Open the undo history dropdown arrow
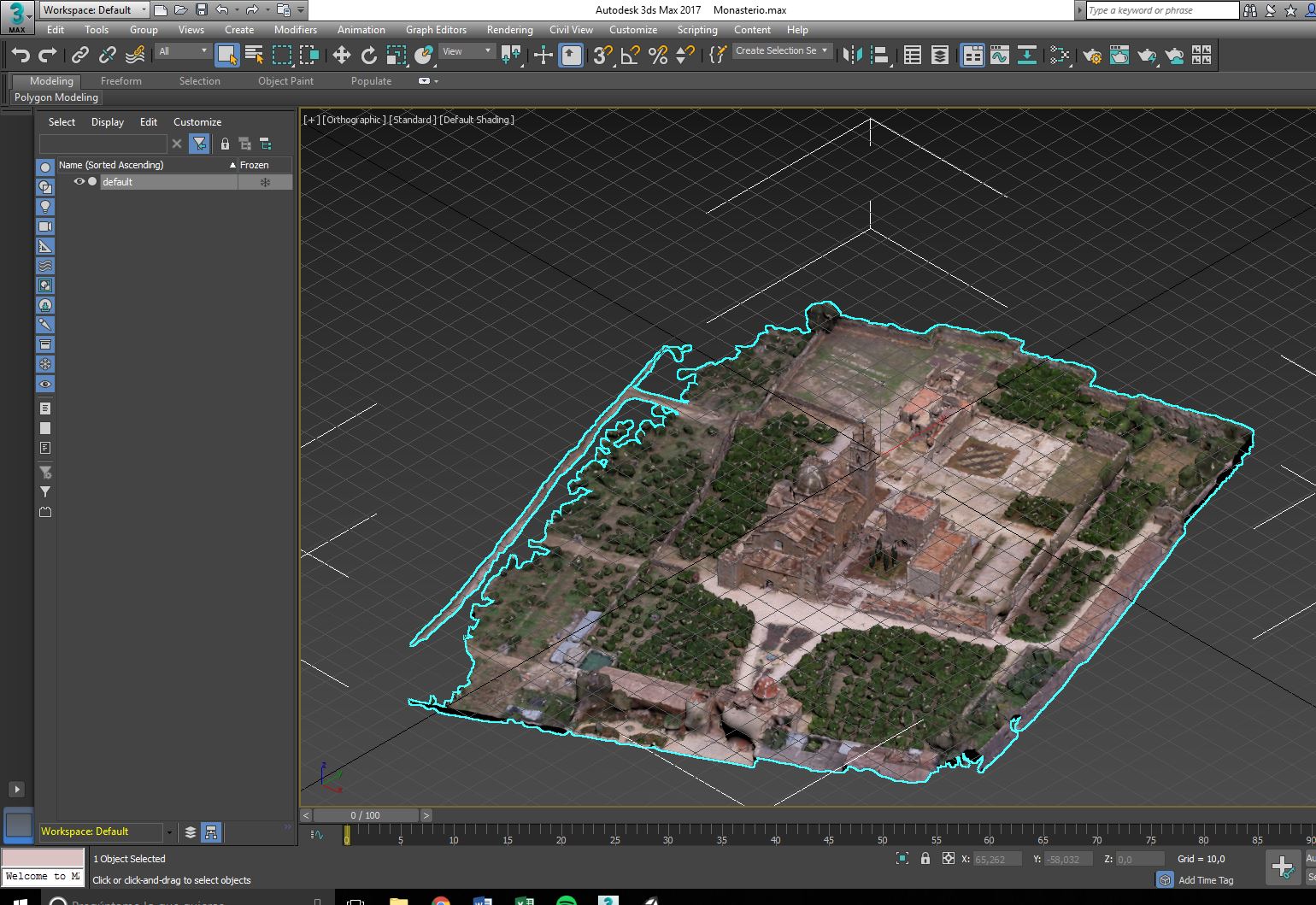The width and height of the screenshot is (1316, 905). pos(235,10)
